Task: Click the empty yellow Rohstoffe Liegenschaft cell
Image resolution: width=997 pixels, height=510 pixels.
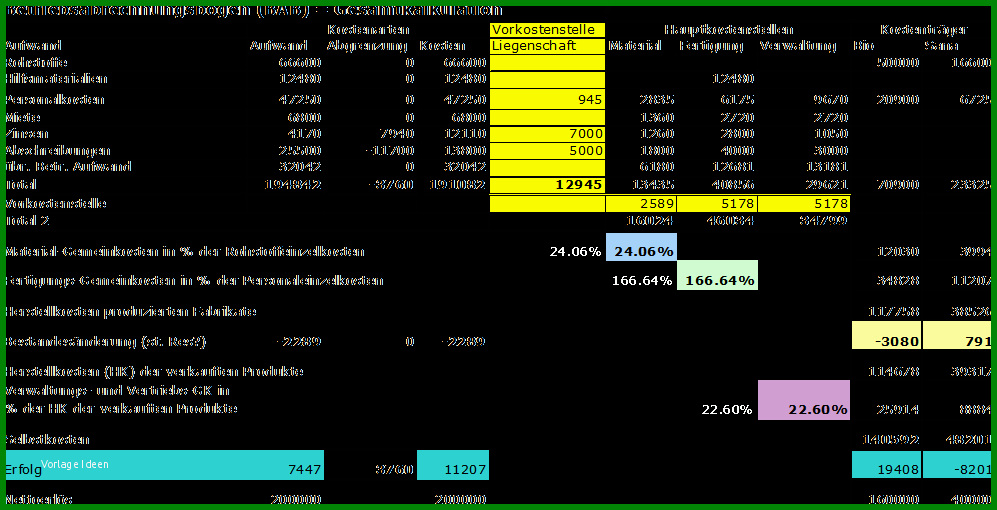Action: tap(547, 62)
